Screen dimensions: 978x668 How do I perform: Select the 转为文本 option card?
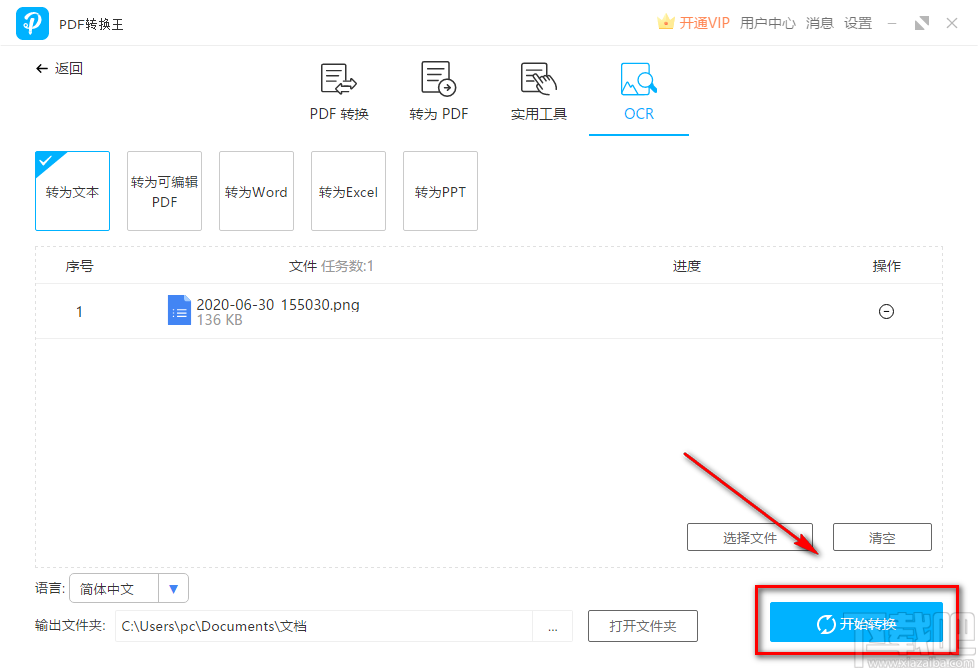tap(72, 191)
